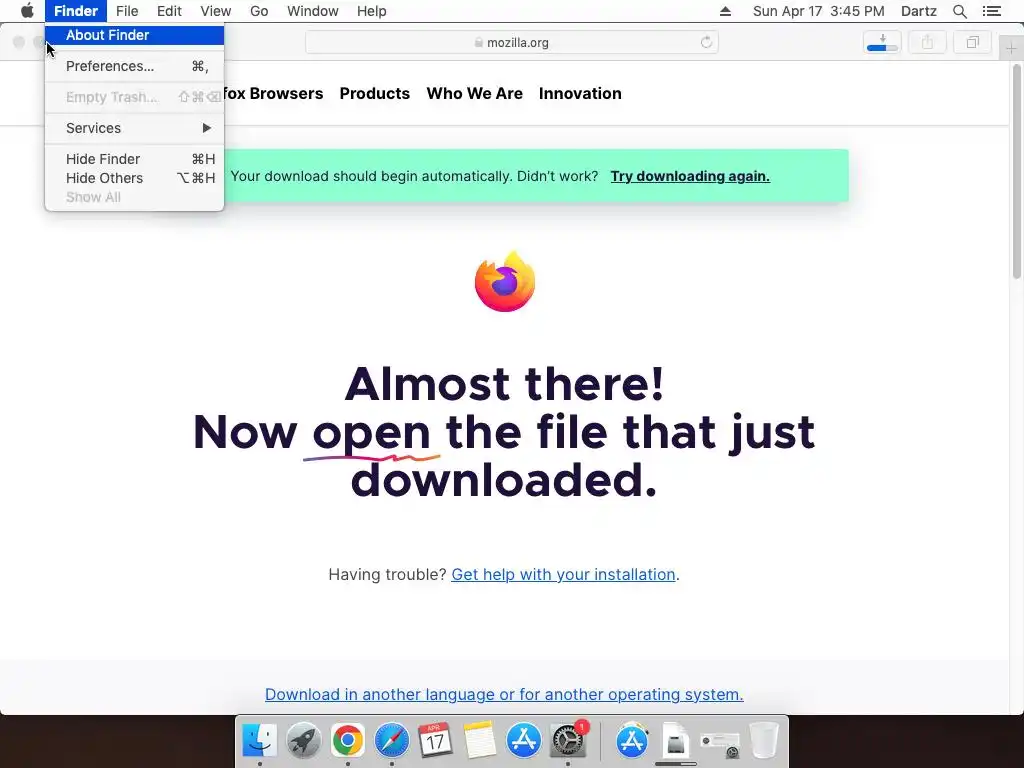Open Finder from the Dock
The image size is (1024, 768).
259,741
